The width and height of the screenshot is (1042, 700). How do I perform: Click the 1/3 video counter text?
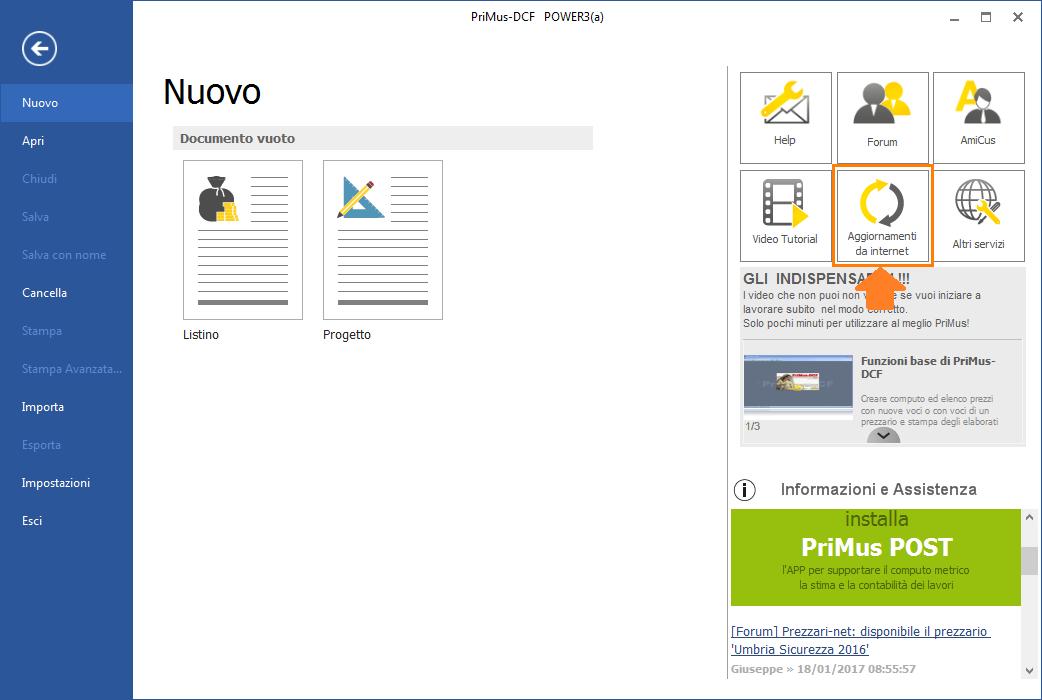coord(752,426)
